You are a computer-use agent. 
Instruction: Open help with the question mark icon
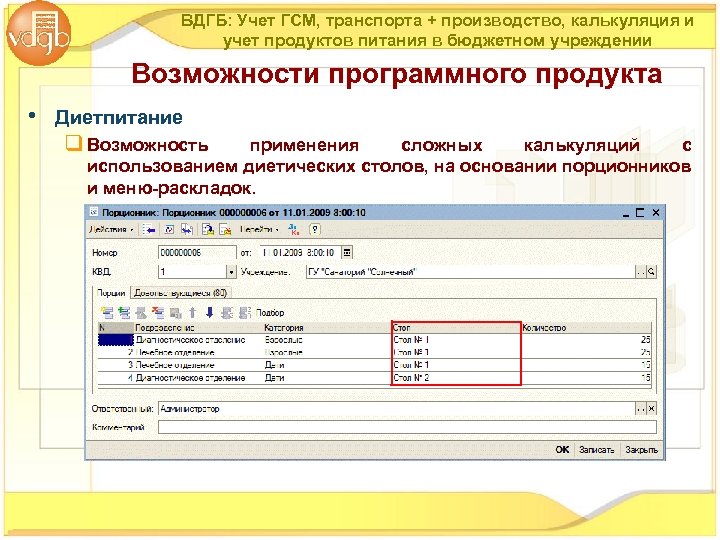[x=315, y=230]
